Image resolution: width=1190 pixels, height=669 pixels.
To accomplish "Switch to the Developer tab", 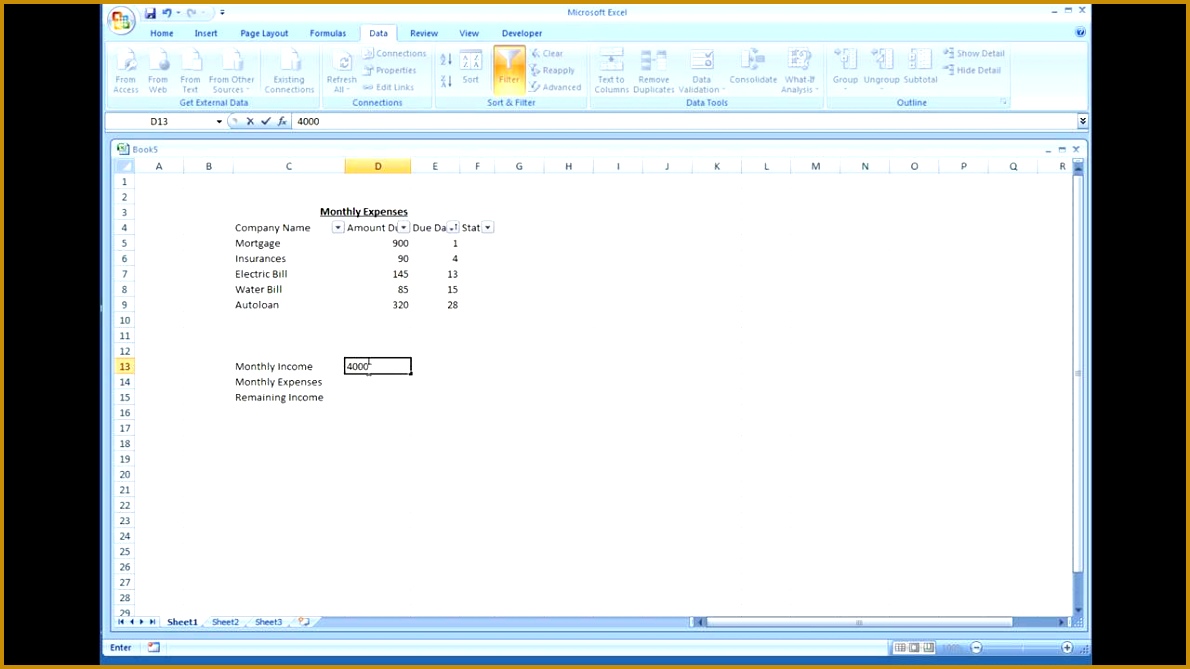I will (x=522, y=33).
